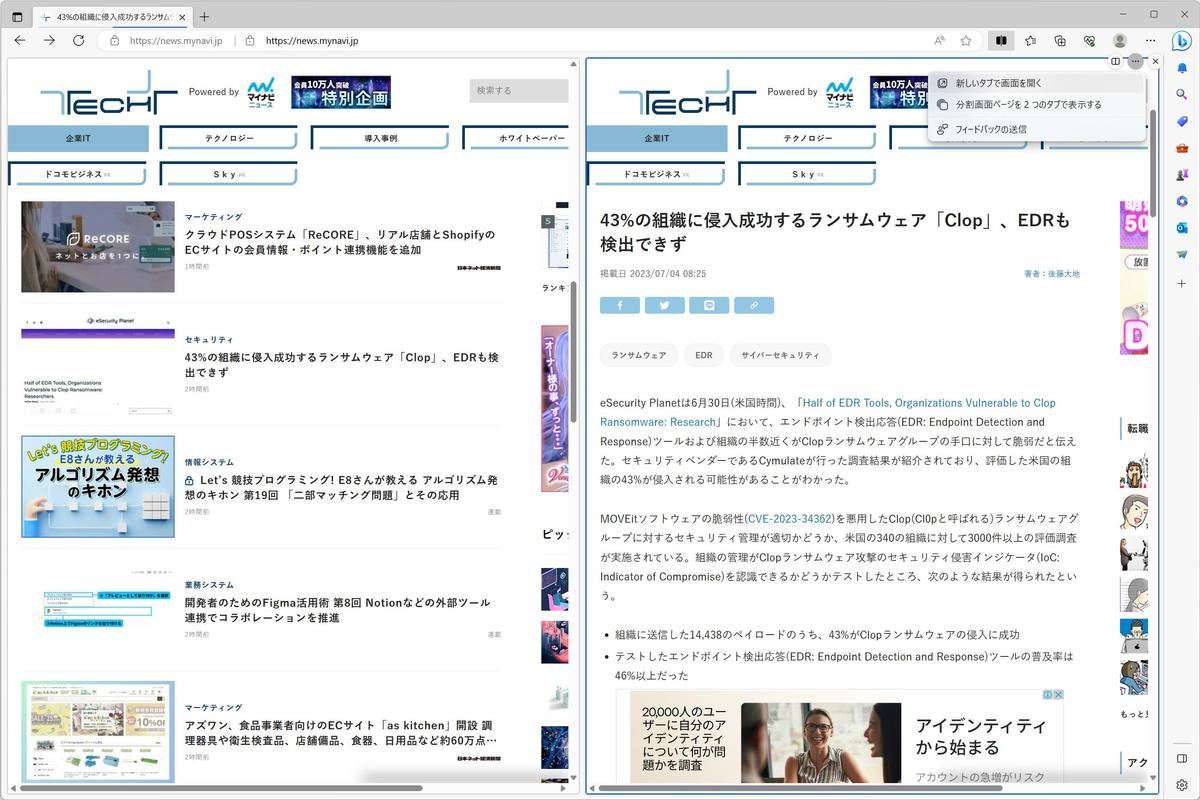Open 導入事例 tab in left pane
The width and height of the screenshot is (1200, 800).
pyautogui.click(x=380, y=138)
